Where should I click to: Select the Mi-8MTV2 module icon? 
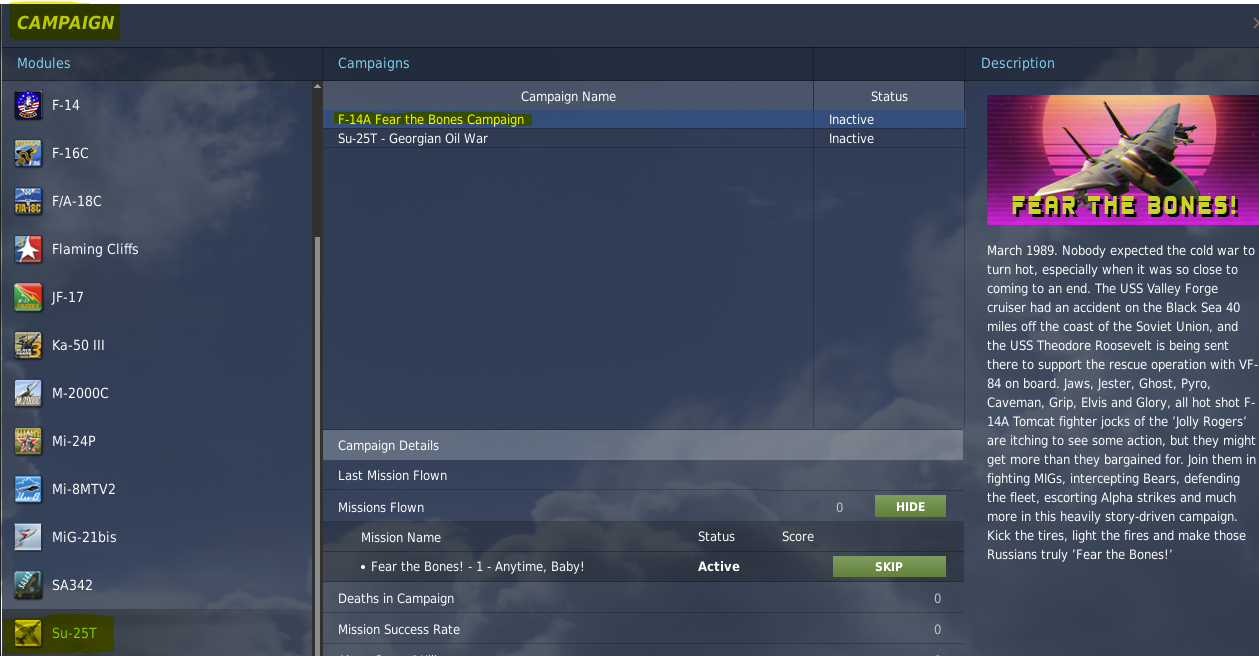pos(28,489)
